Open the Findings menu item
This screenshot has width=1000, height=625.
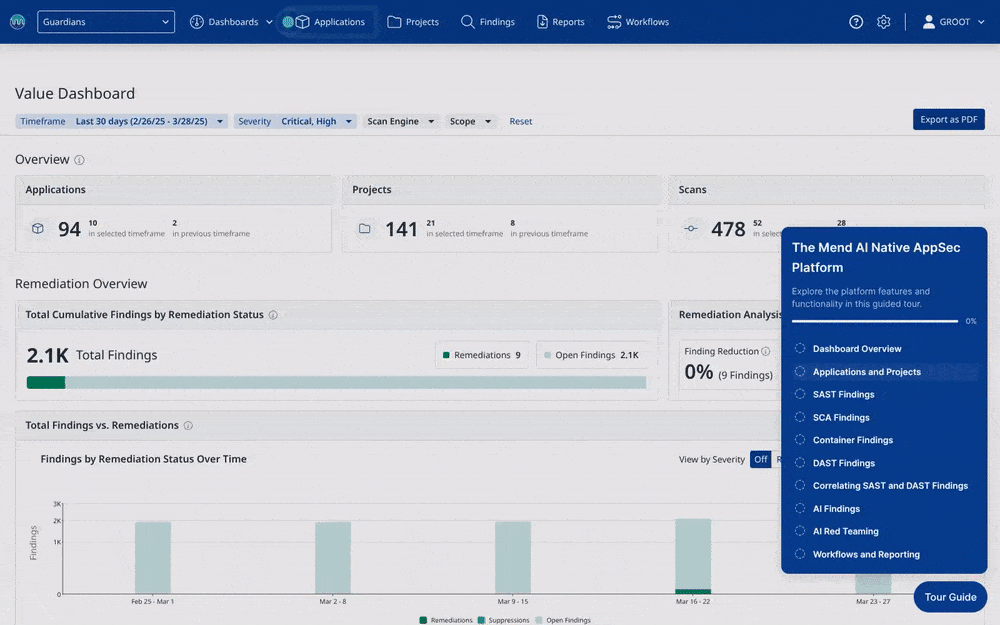pyautogui.click(x=488, y=22)
